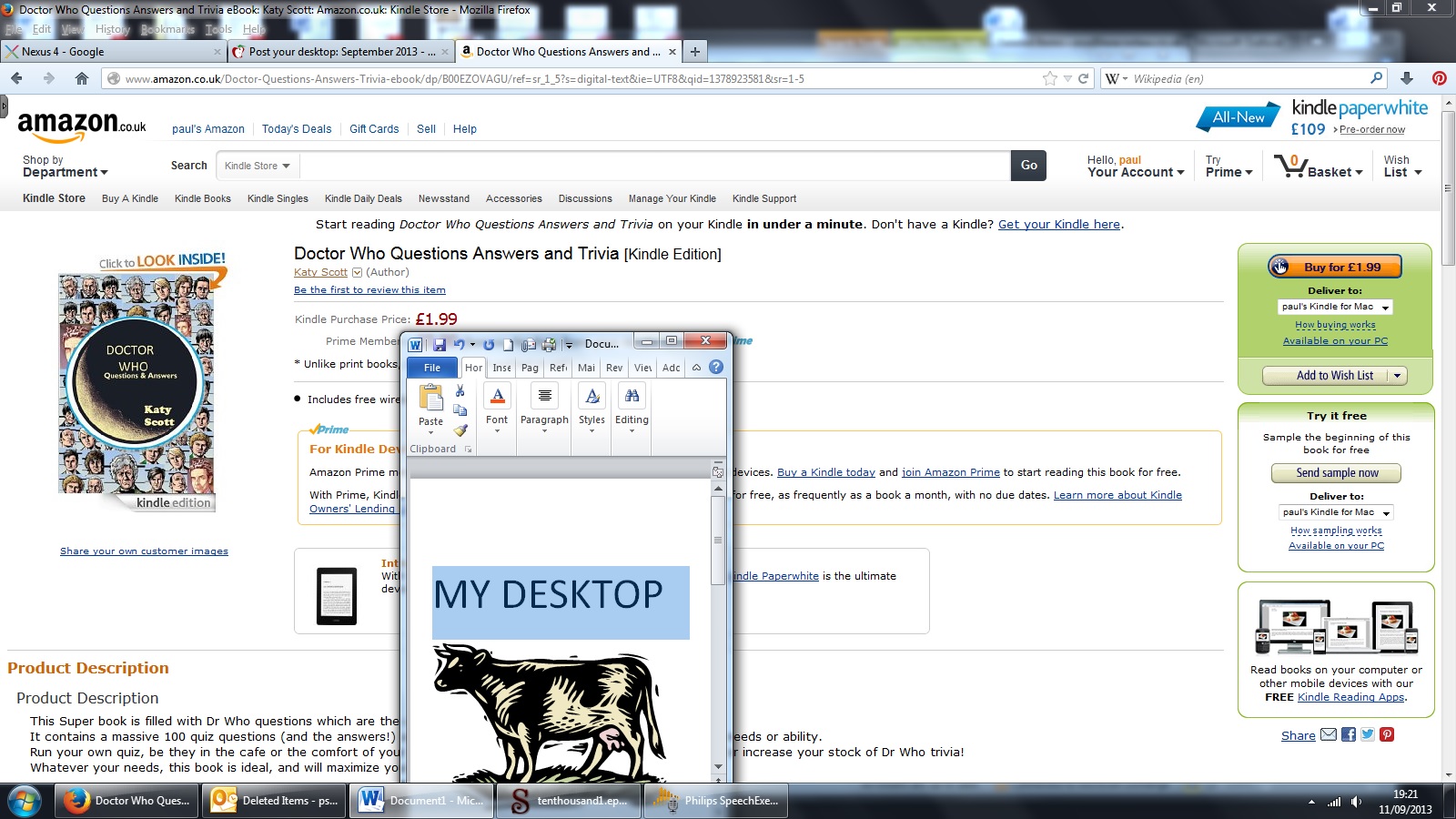Cut the selection with Word's scissors icon
This screenshot has height=819, width=1456.
pyautogui.click(x=460, y=391)
